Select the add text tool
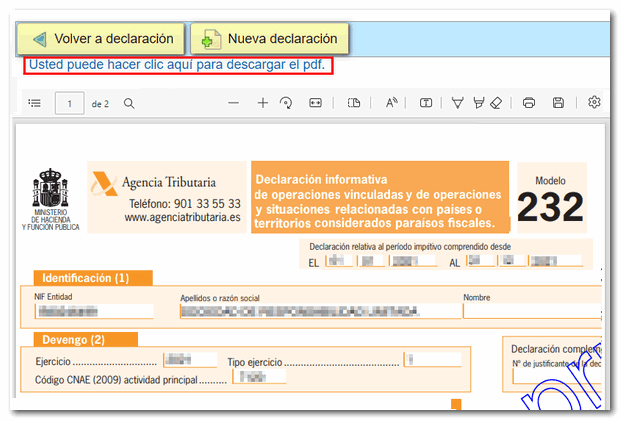This screenshot has width=621, height=421. coord(426,103)
